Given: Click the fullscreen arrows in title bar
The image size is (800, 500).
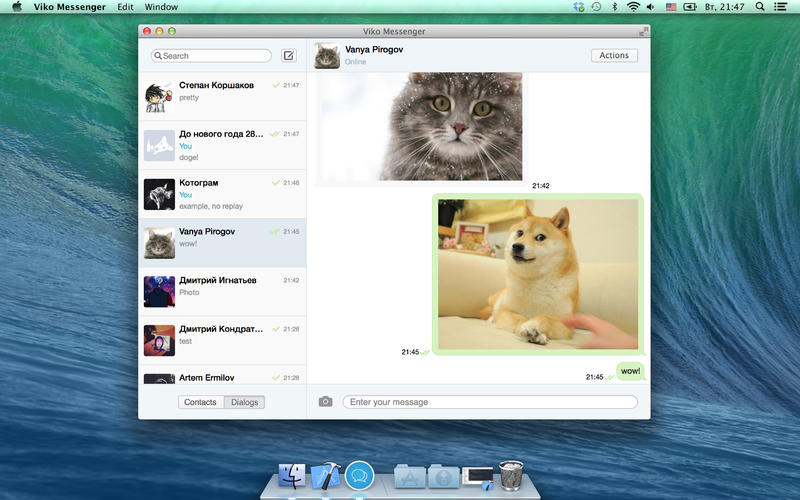Looking at the screenshot, I should [643, 31].
